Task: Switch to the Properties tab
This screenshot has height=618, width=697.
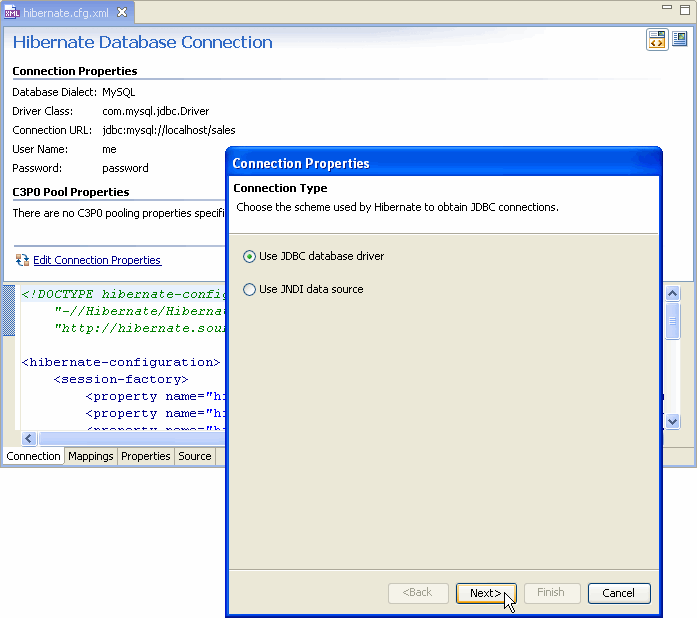Action: click(145, 457)
